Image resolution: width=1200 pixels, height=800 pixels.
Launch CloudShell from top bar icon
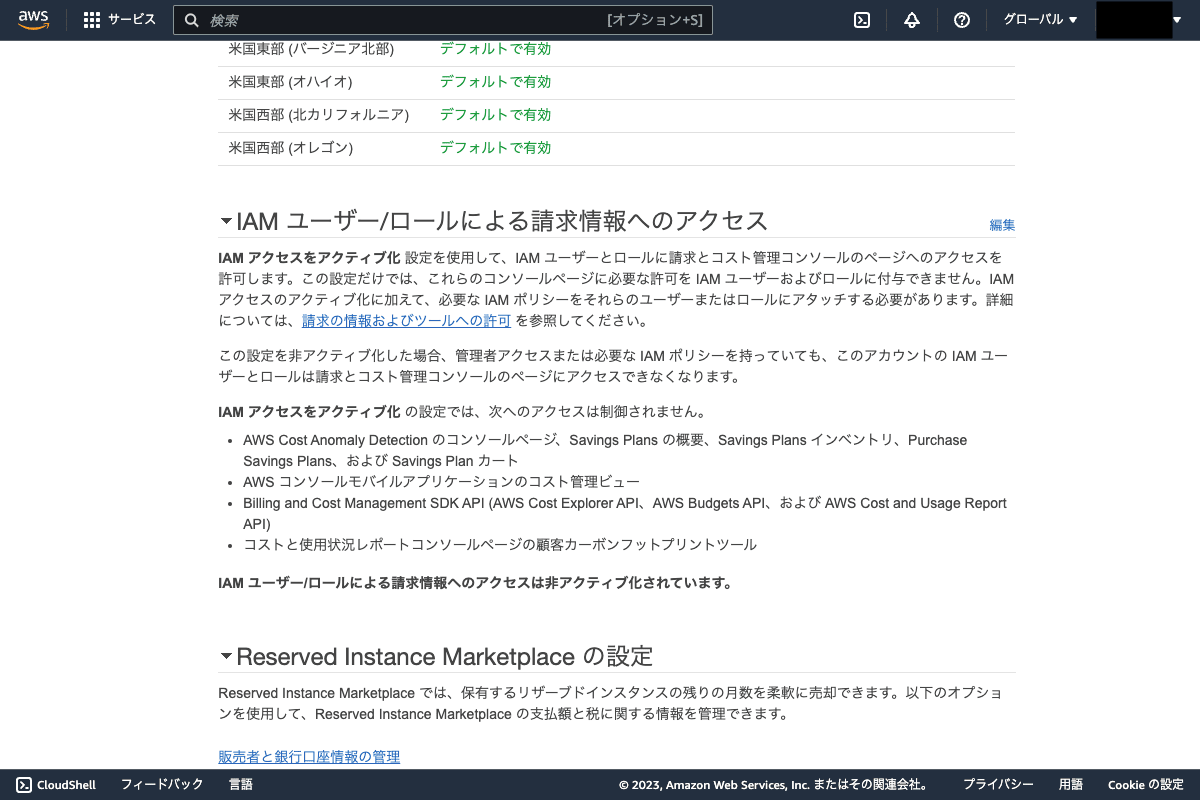[862, 20]
